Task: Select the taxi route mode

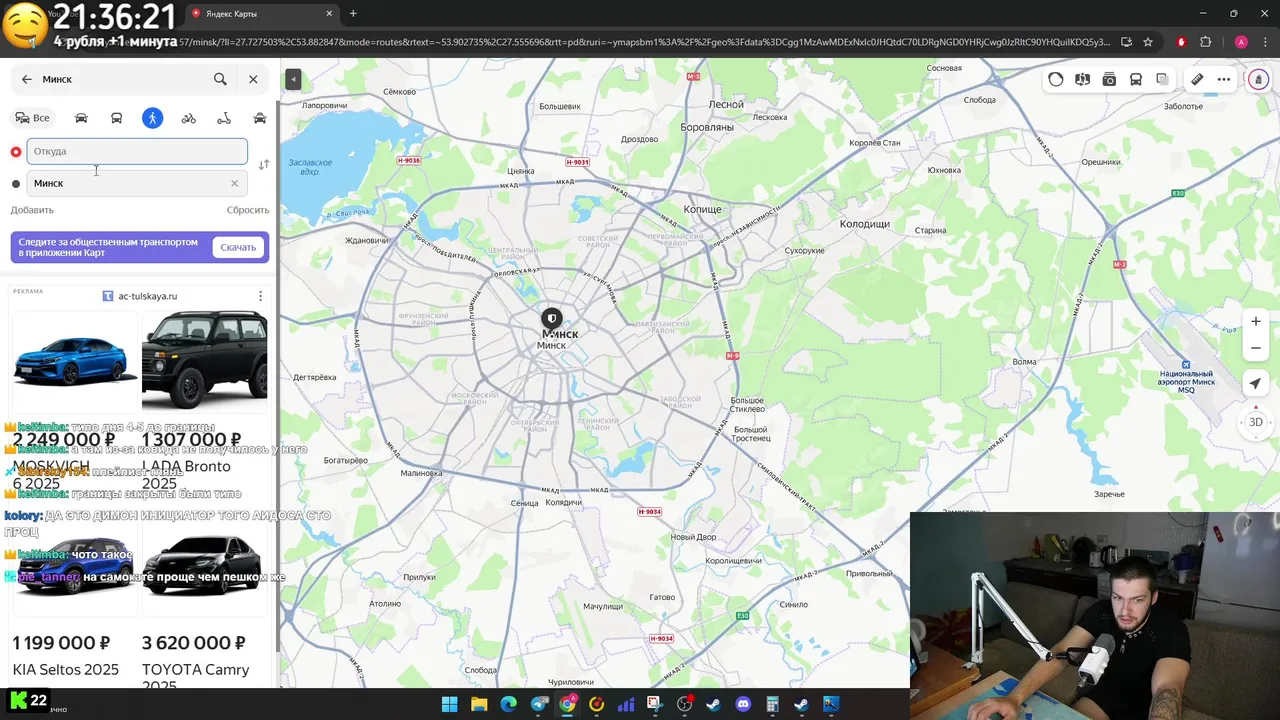Action: (x=260, y=118)
